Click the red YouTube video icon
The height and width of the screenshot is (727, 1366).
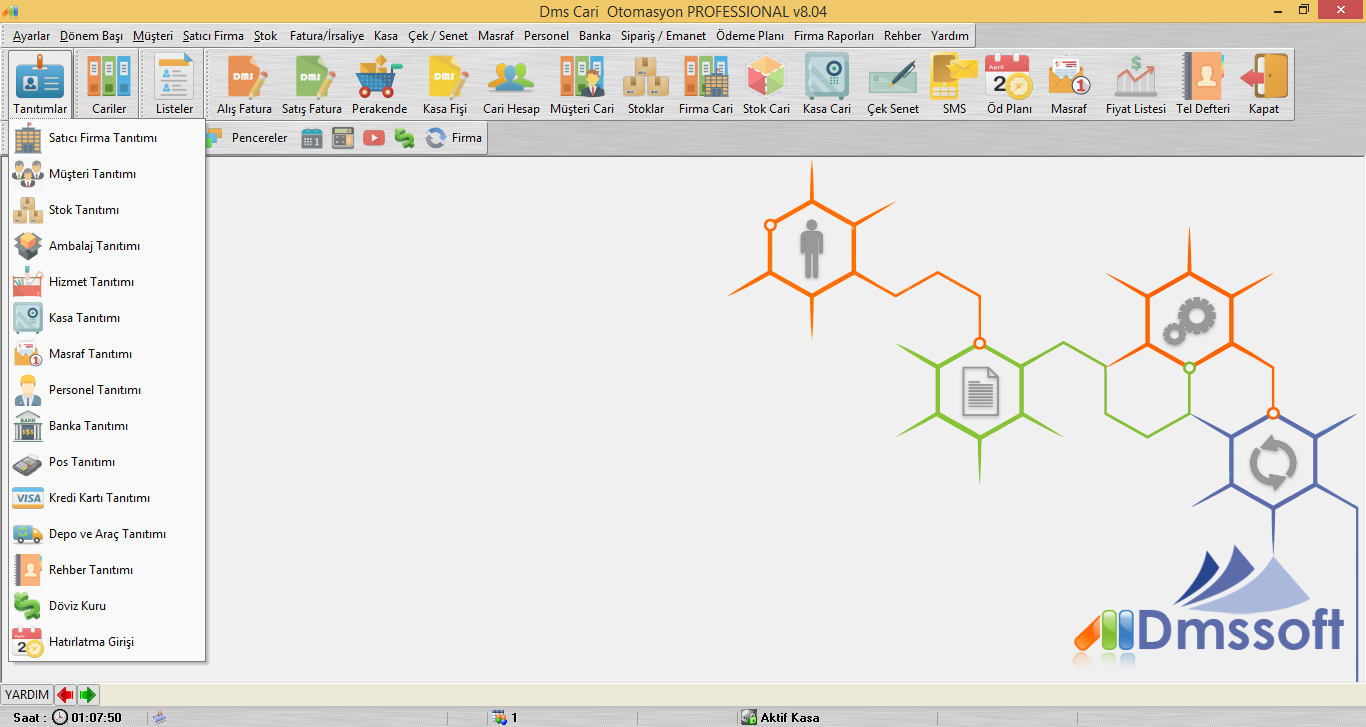[x=374, y=138]
